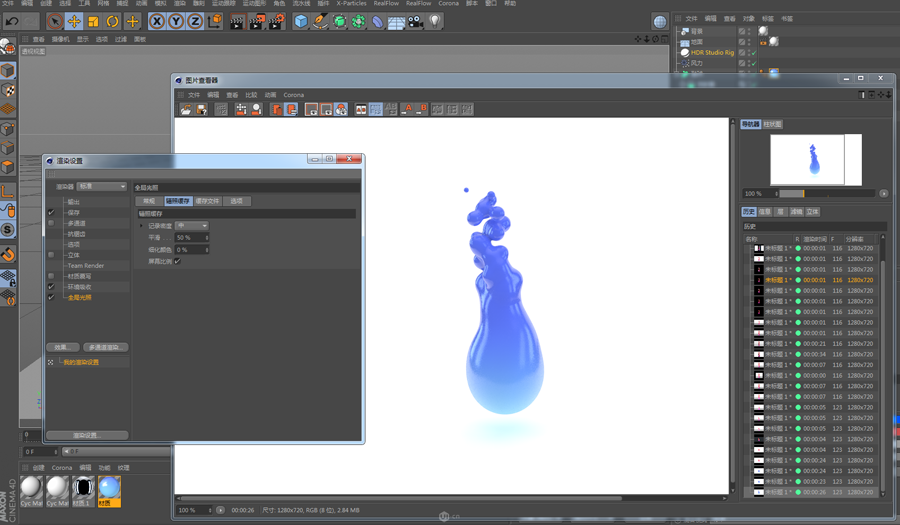Switch to 缓存文件 tab in Render Settings
900x525 pixels.
click(x=207, y=201)
